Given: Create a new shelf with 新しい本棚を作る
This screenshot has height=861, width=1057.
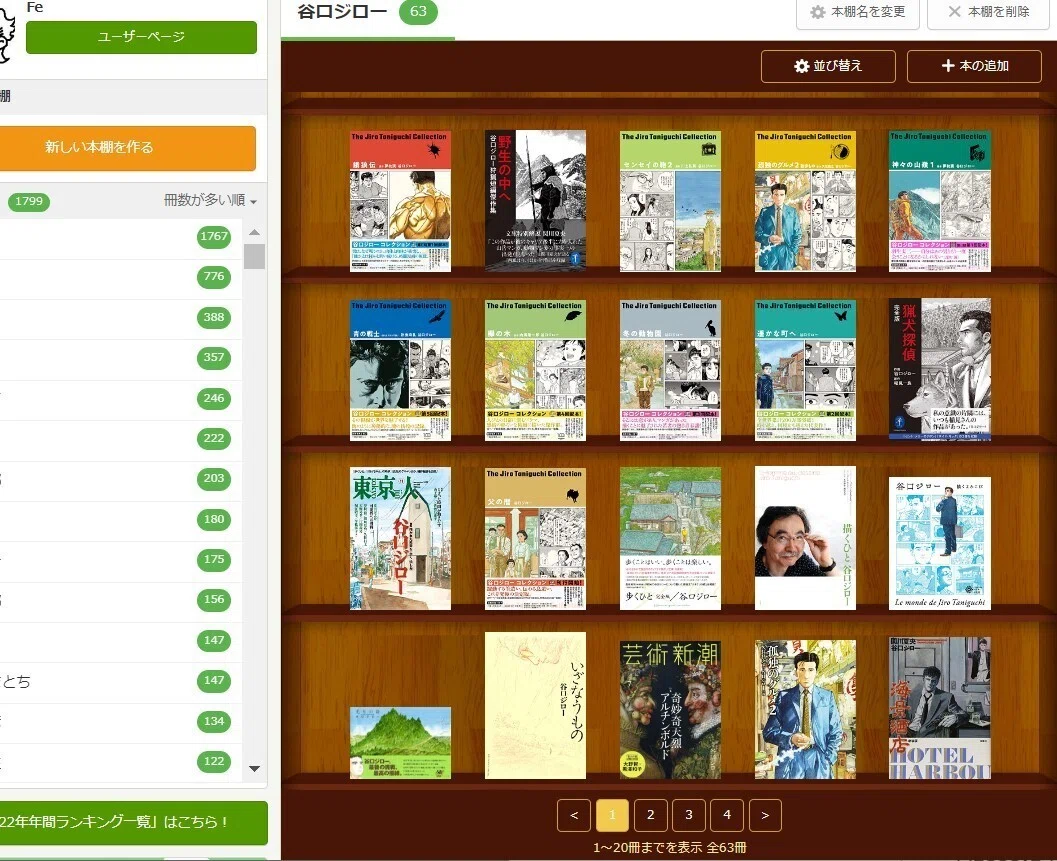Looking at the screenshot, I should pyautogui.click(x=127, y=147).
